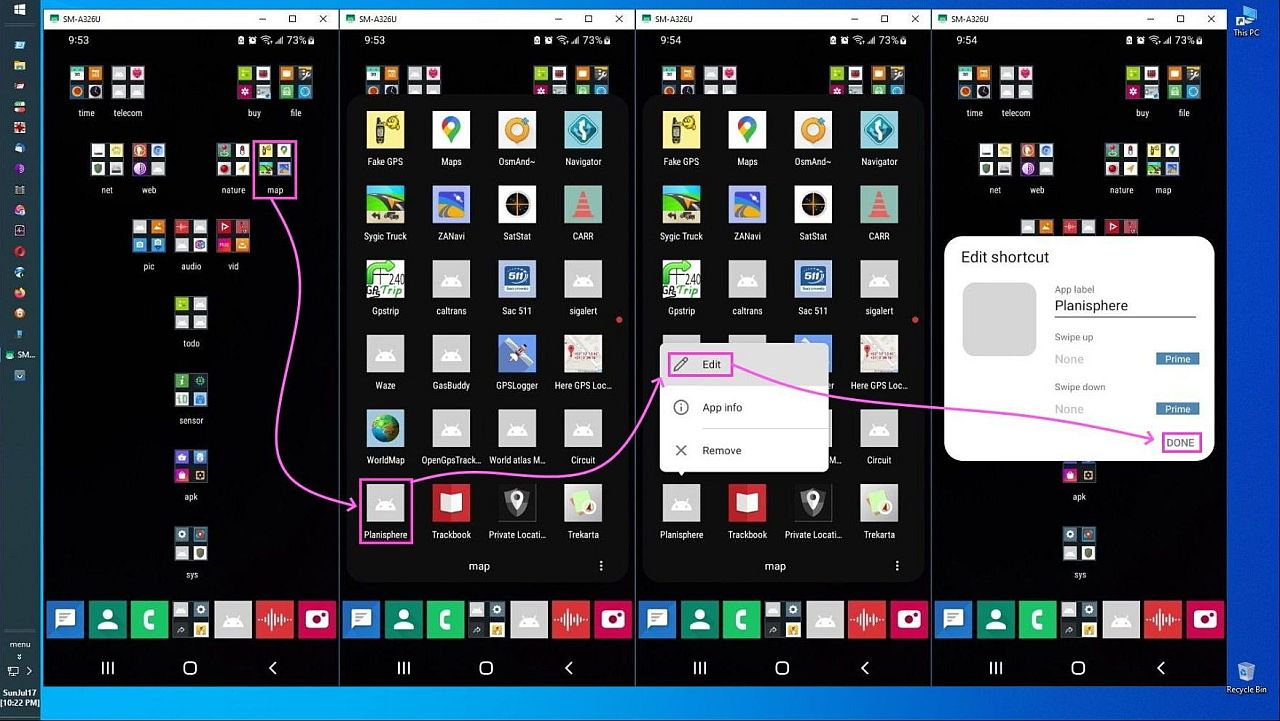1280x721 pixels.
Task: Open web folder in 9:53 home screen window
Action: (149, 160)
